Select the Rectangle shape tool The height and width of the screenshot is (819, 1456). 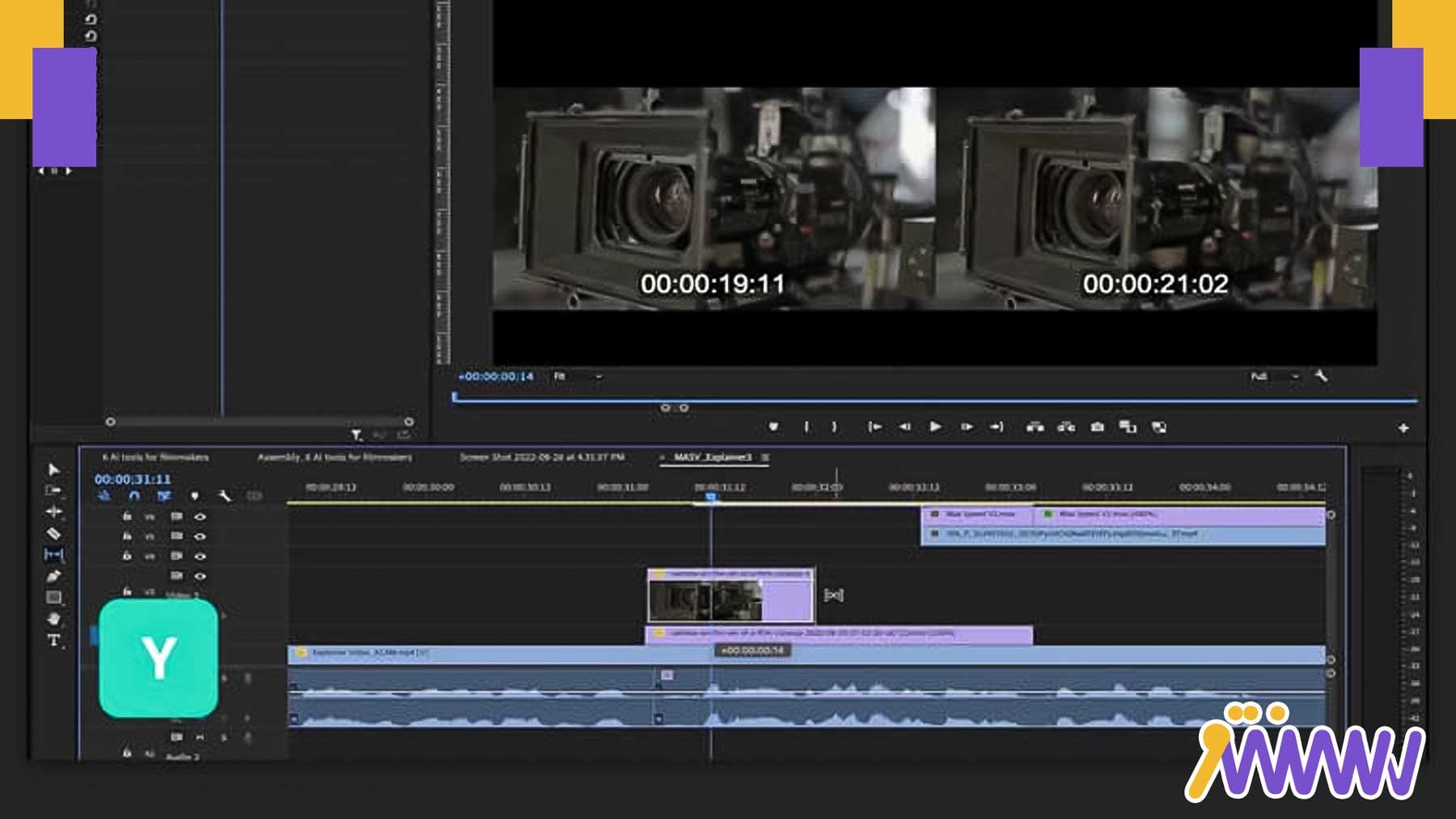click(x=53, y=597)
